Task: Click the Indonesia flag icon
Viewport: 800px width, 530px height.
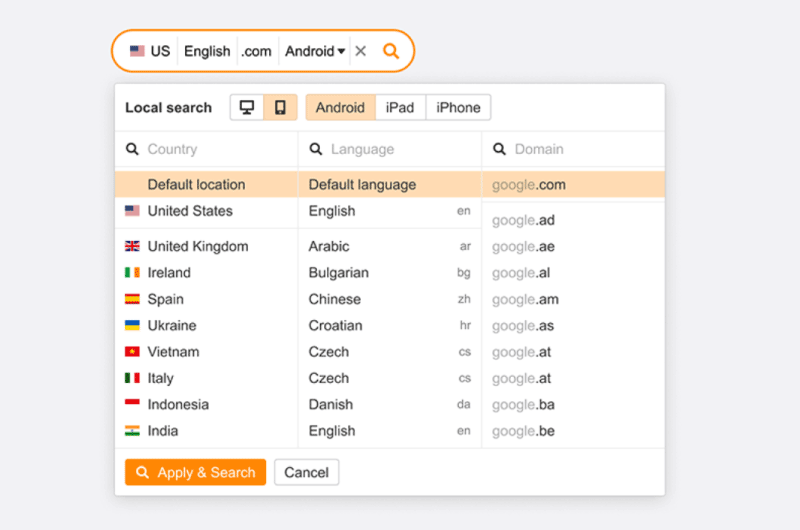Action: tap(132, 403)
